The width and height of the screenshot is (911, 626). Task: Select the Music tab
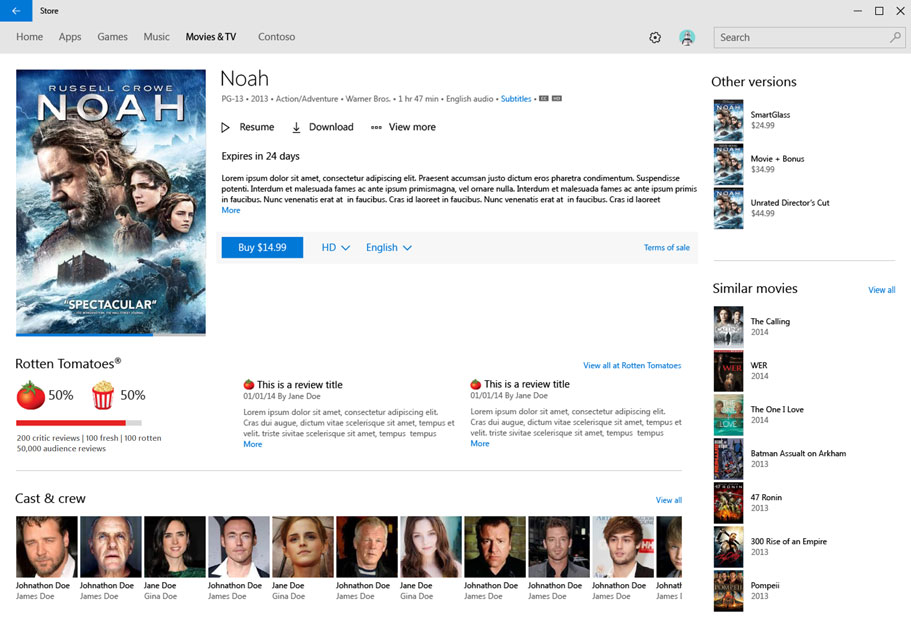point(156,37)
